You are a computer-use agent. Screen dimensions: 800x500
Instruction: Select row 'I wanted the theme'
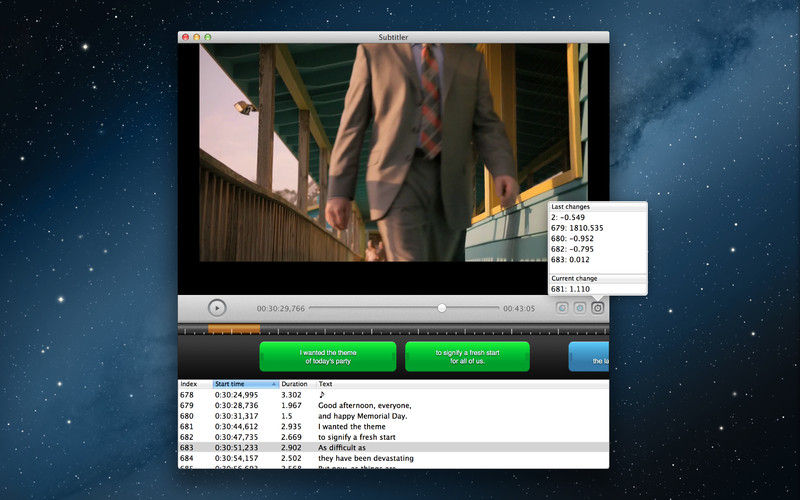tap(393, 427)
